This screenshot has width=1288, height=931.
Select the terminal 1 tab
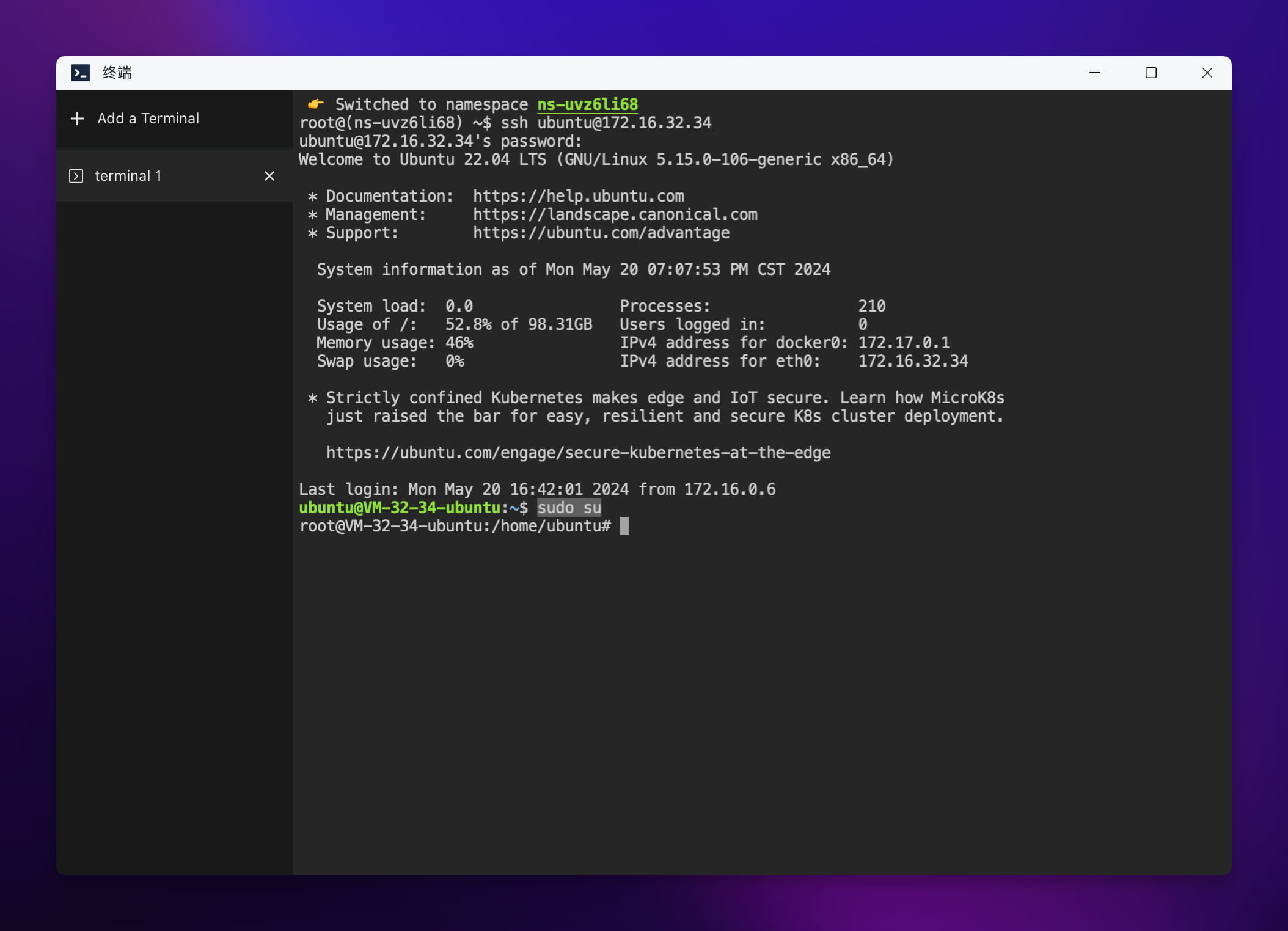tap(128, 176)
